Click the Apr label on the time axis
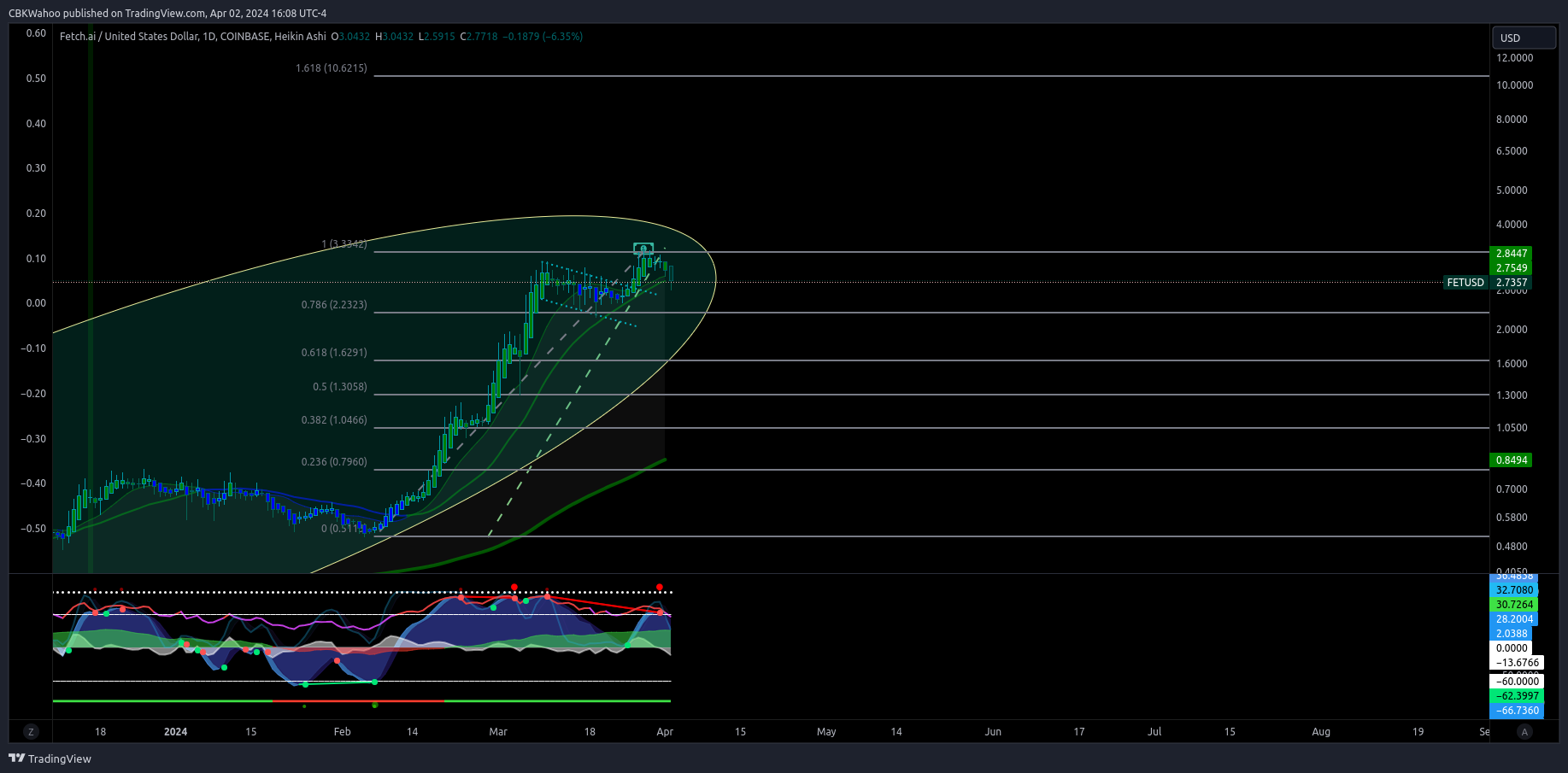This screenshot has width=1568, height=773. [665, 732]
